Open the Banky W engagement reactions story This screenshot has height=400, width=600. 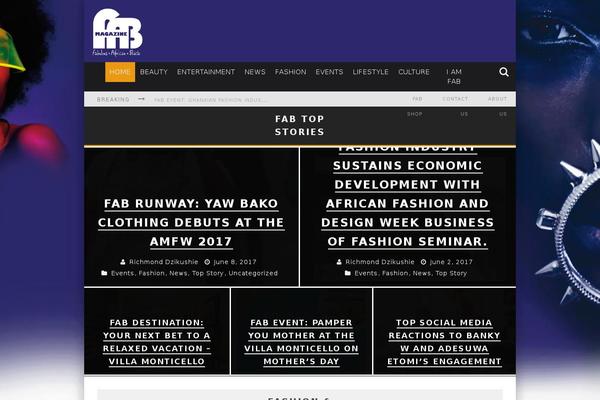coord(444,342)
